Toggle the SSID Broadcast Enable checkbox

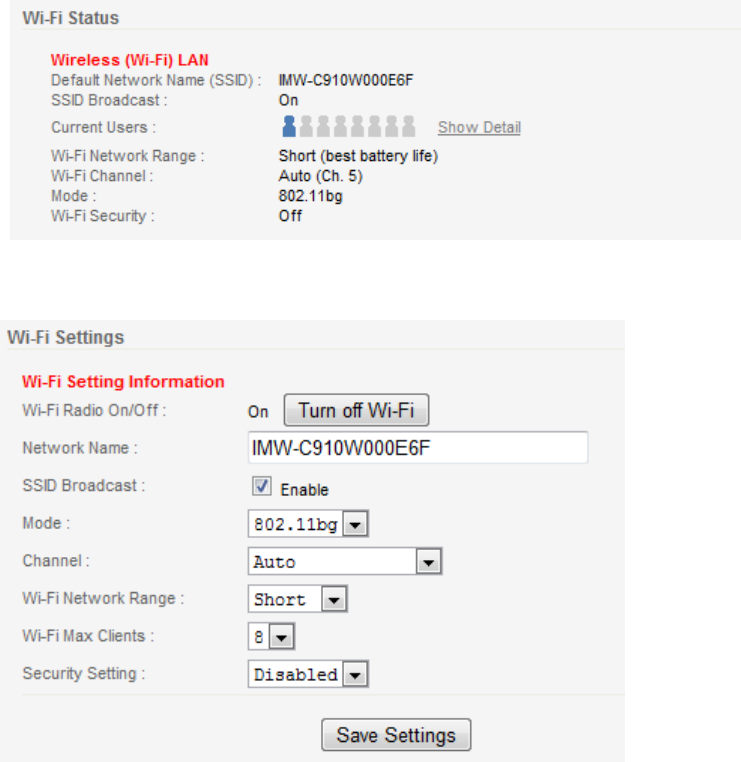pos(261,486)
